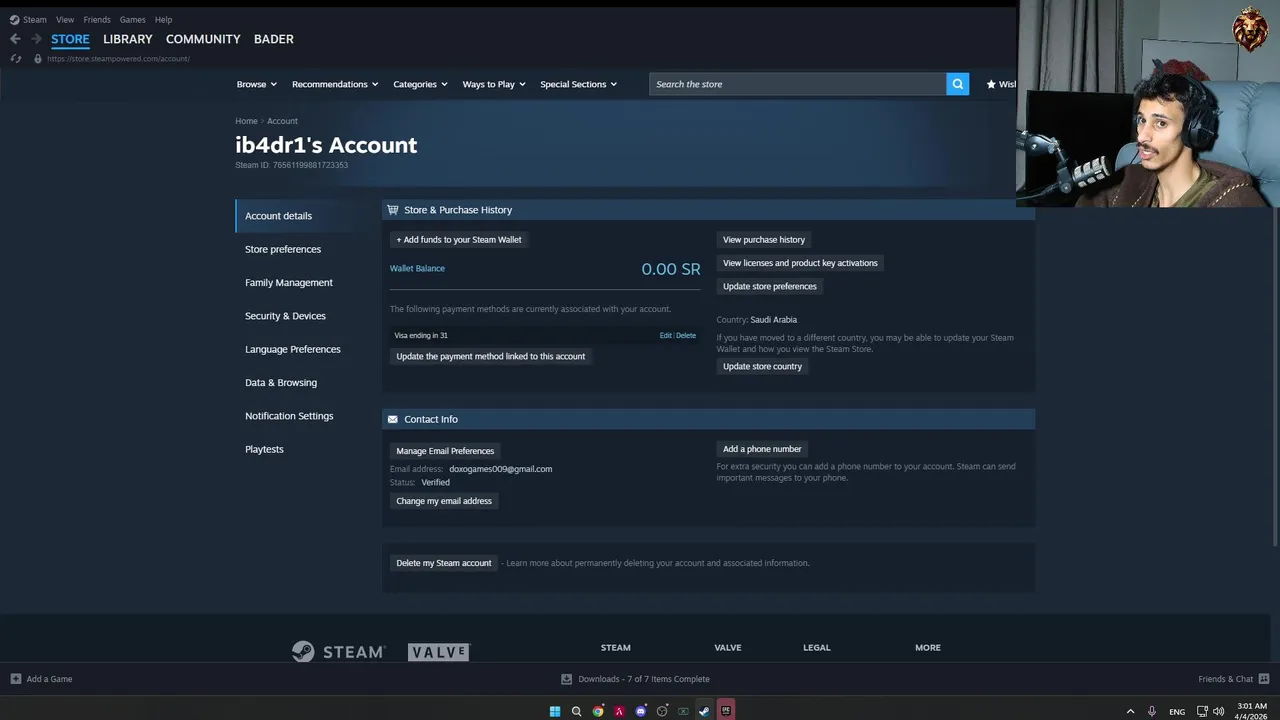Expand the Categories dropdown
The height and width of the screenshot is (720, 1280).
point(420,84)
